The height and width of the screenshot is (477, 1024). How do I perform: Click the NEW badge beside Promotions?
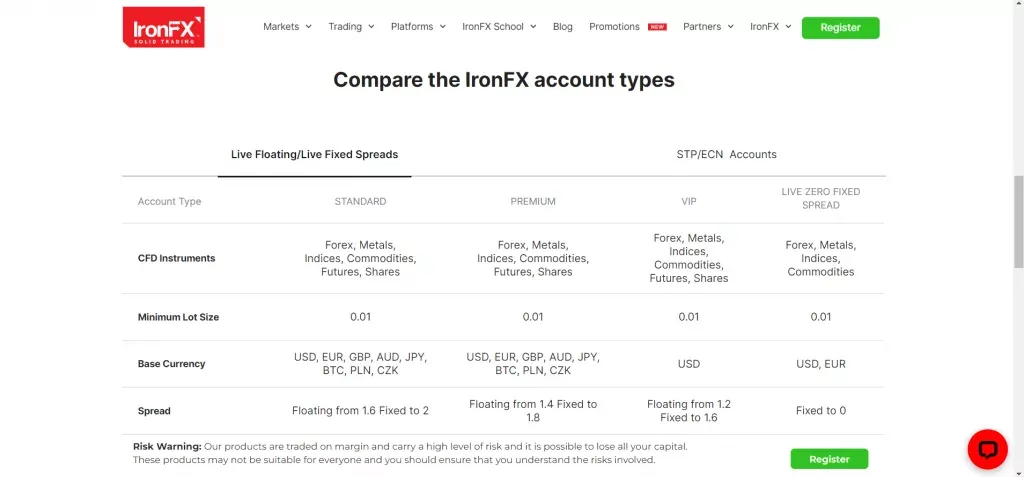click(657, 27)
